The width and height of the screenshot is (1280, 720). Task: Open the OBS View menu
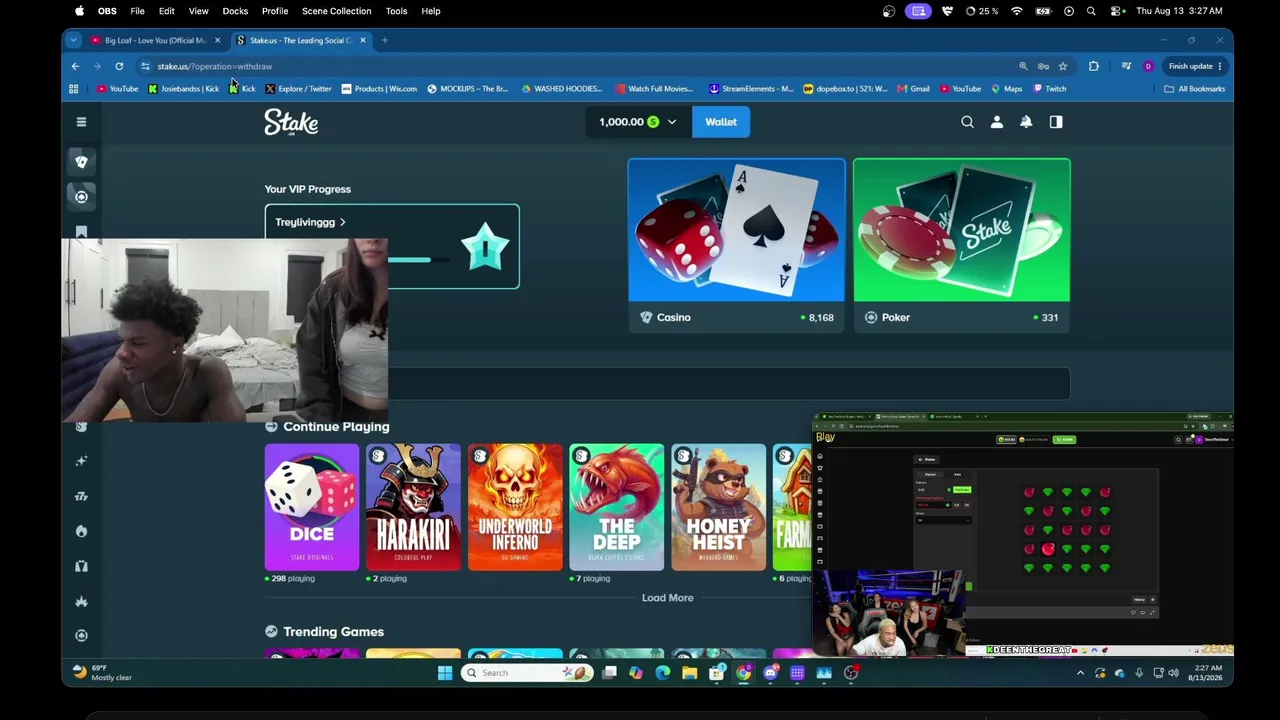click(198, 11)
